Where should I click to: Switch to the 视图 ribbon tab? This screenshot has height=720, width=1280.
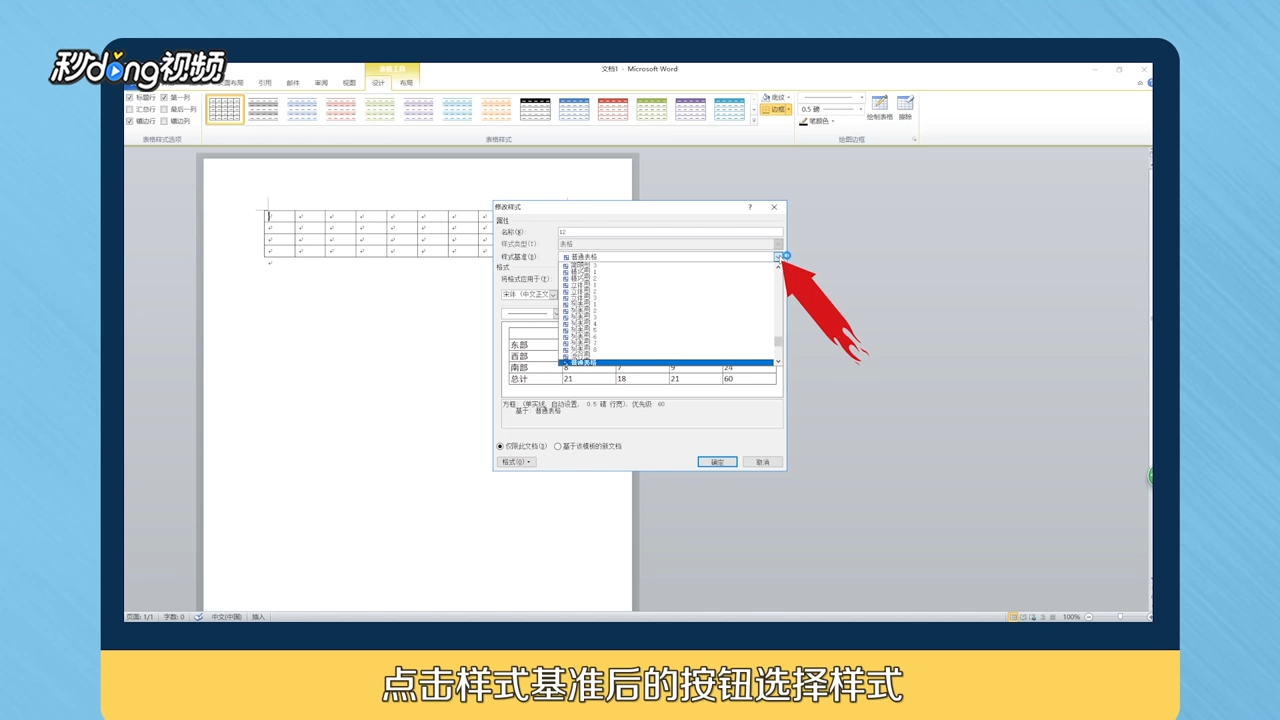tap(349, 83)
